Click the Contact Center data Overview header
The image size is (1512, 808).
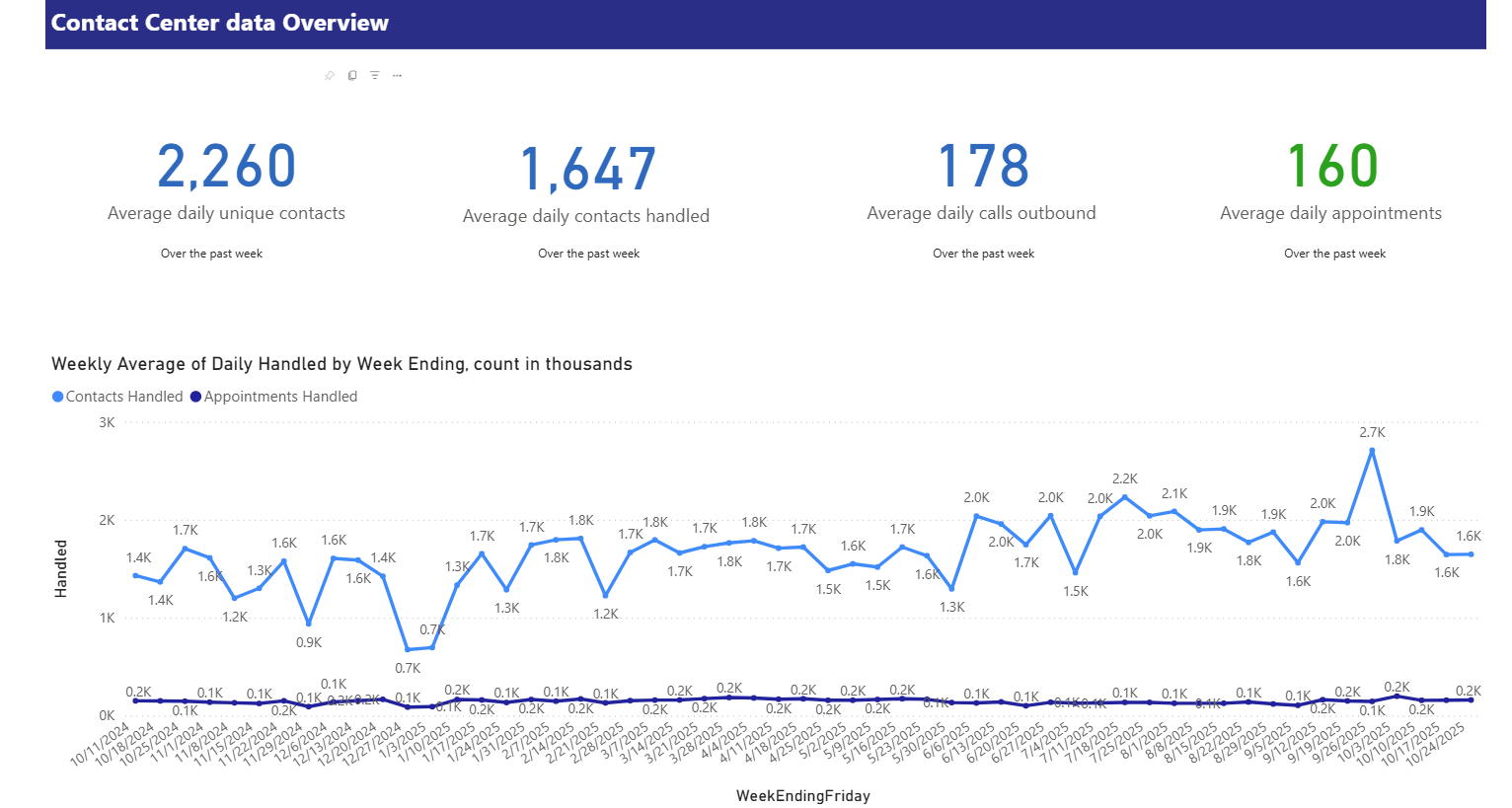point(221,23)
